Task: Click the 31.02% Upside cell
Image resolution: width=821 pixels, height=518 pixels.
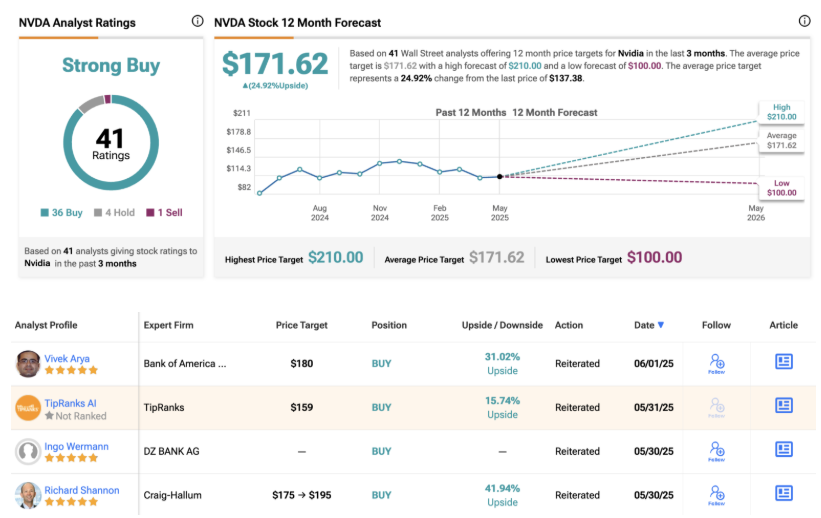Action: click(x=502, y=363)
